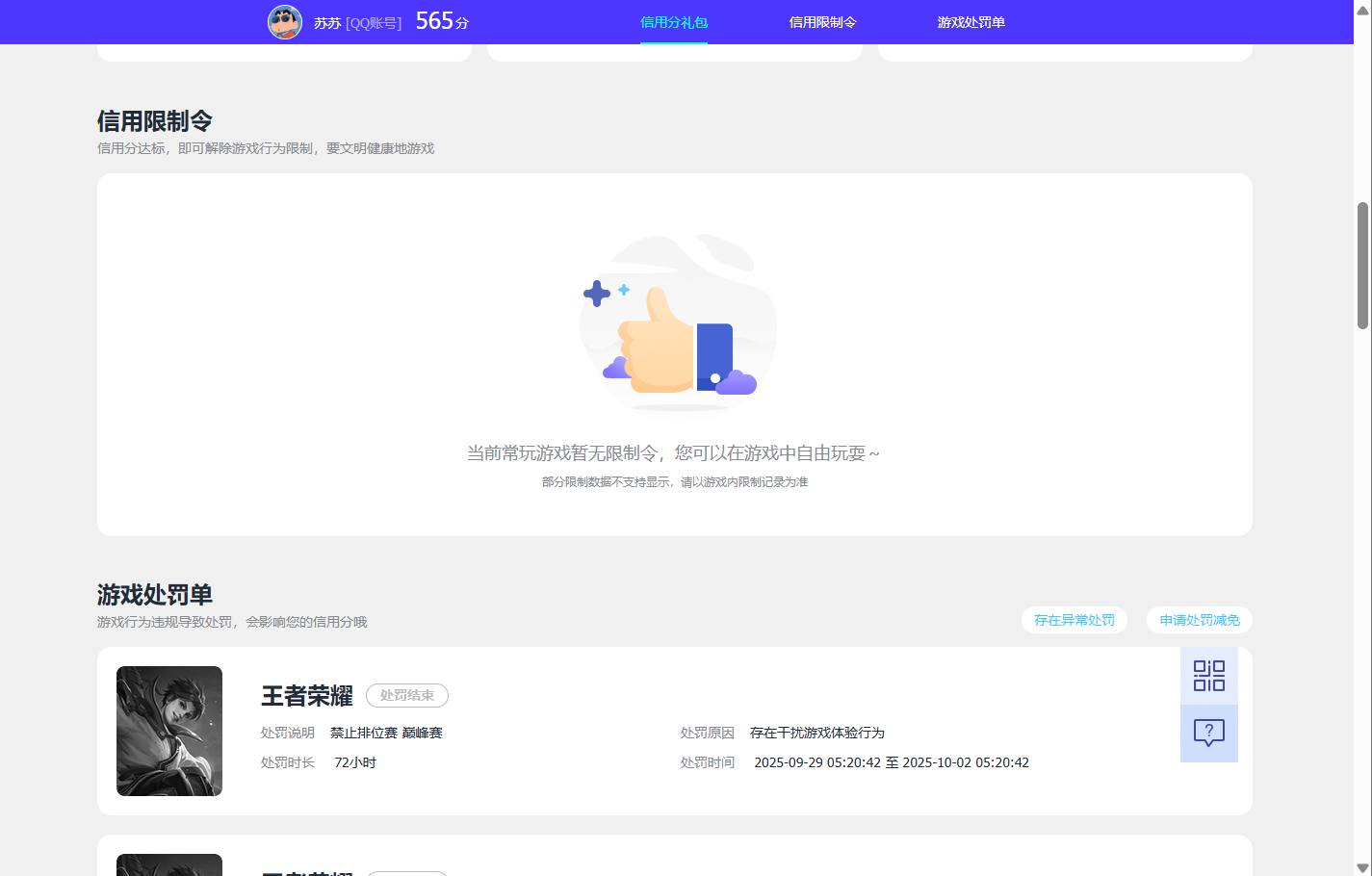
Task: Select the highlighted 信用分礼包 tab
Action: [x=674, y=21]
